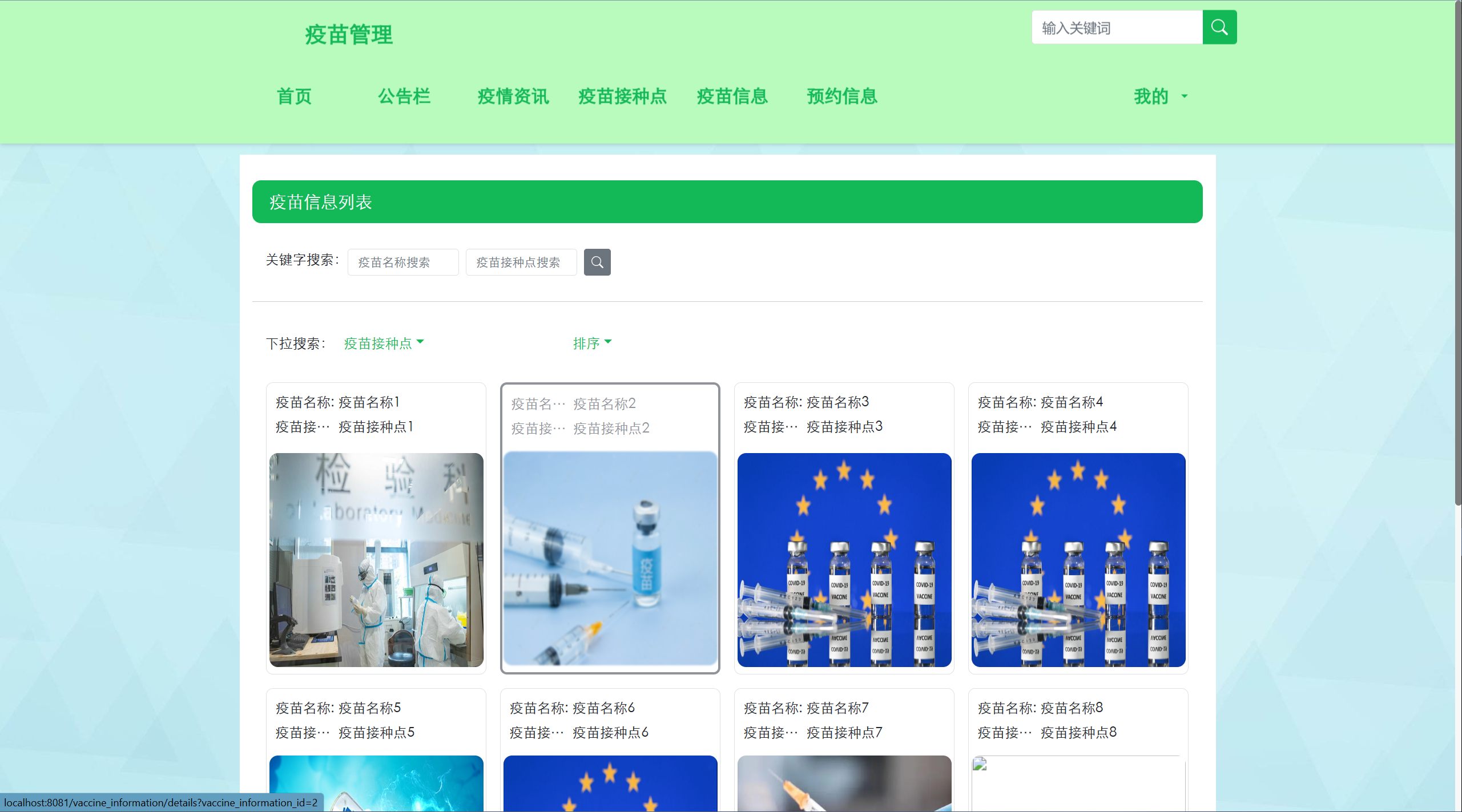Open the thumbnail of card 疫苗名称6

(x=610, y=783)
